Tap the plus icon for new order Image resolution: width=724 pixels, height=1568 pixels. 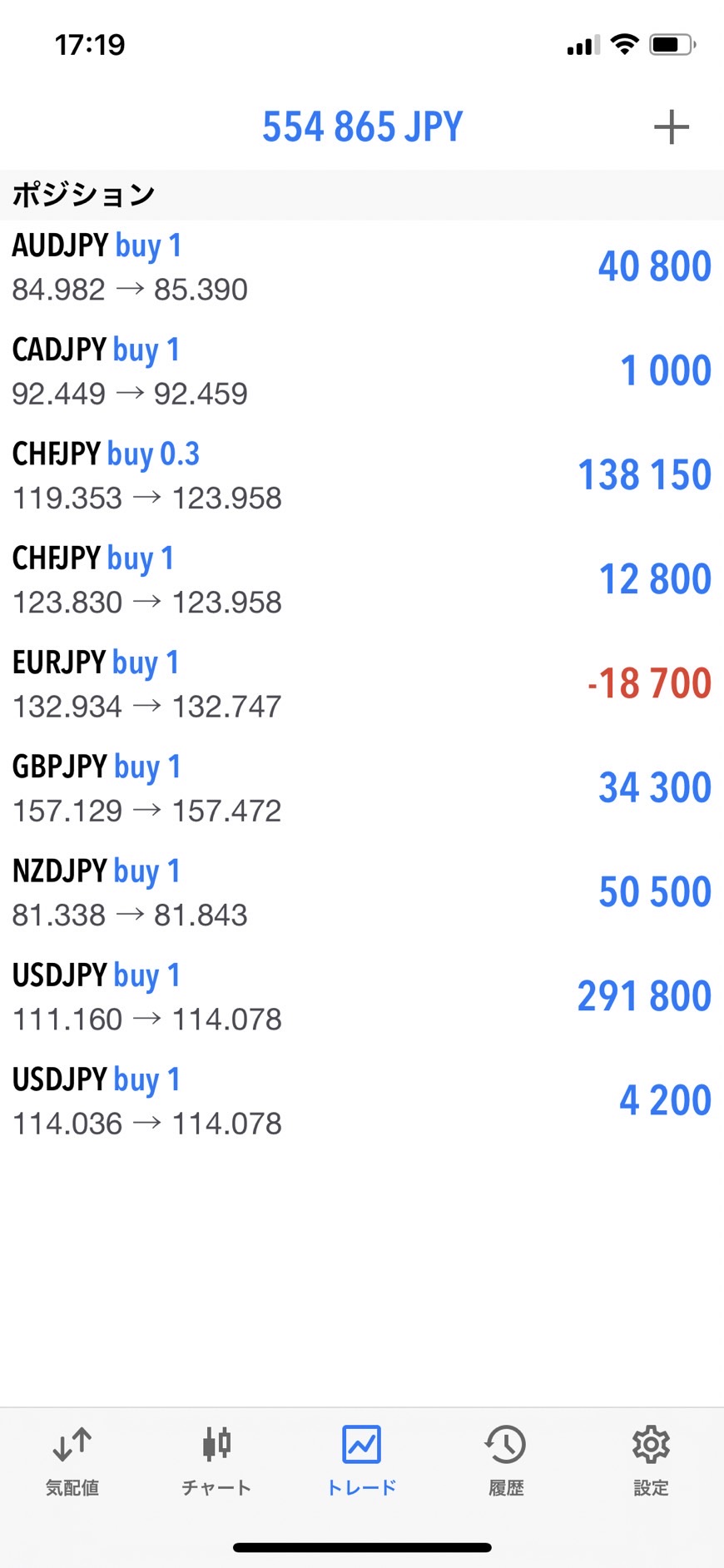tap(671, 127)
